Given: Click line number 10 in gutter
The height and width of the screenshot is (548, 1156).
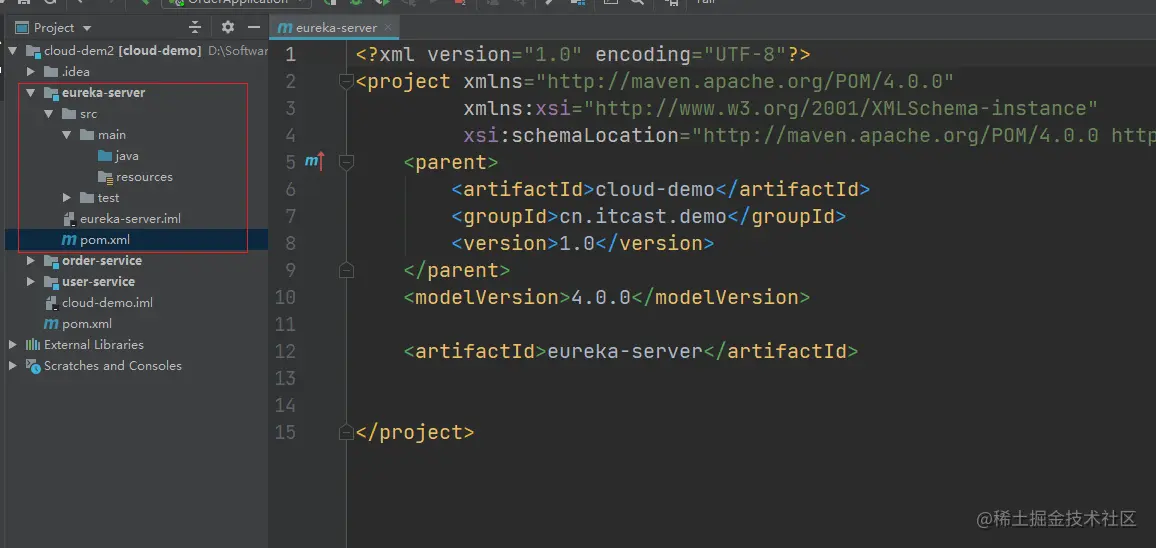Looking at the screenshot, I should (x=285, y=297).
